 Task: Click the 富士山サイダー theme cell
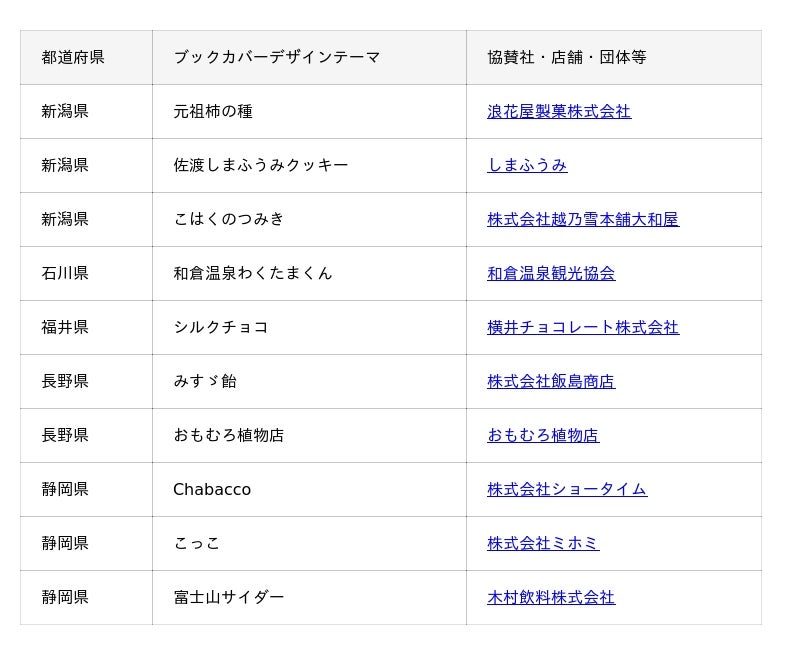point(229,598)
